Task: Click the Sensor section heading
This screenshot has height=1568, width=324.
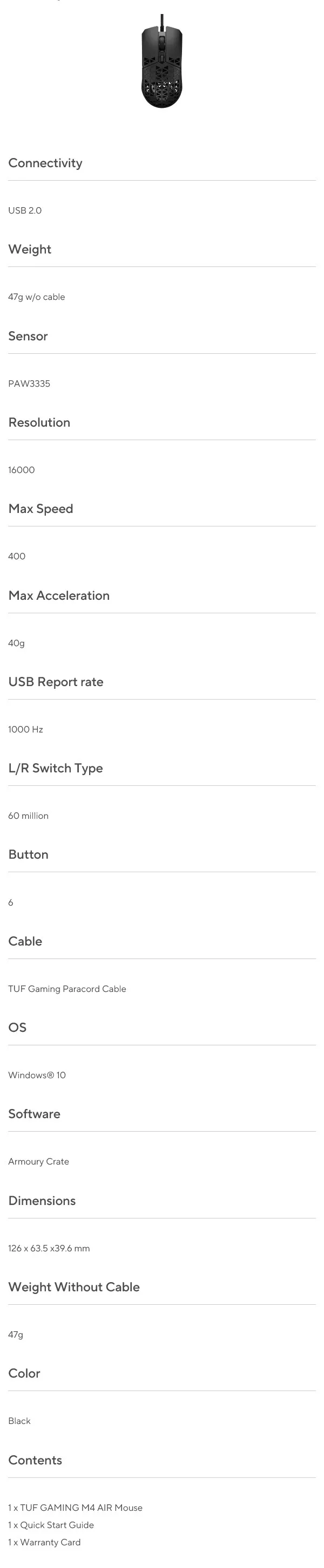Action: pyautogui.click(x=28, y=336)
